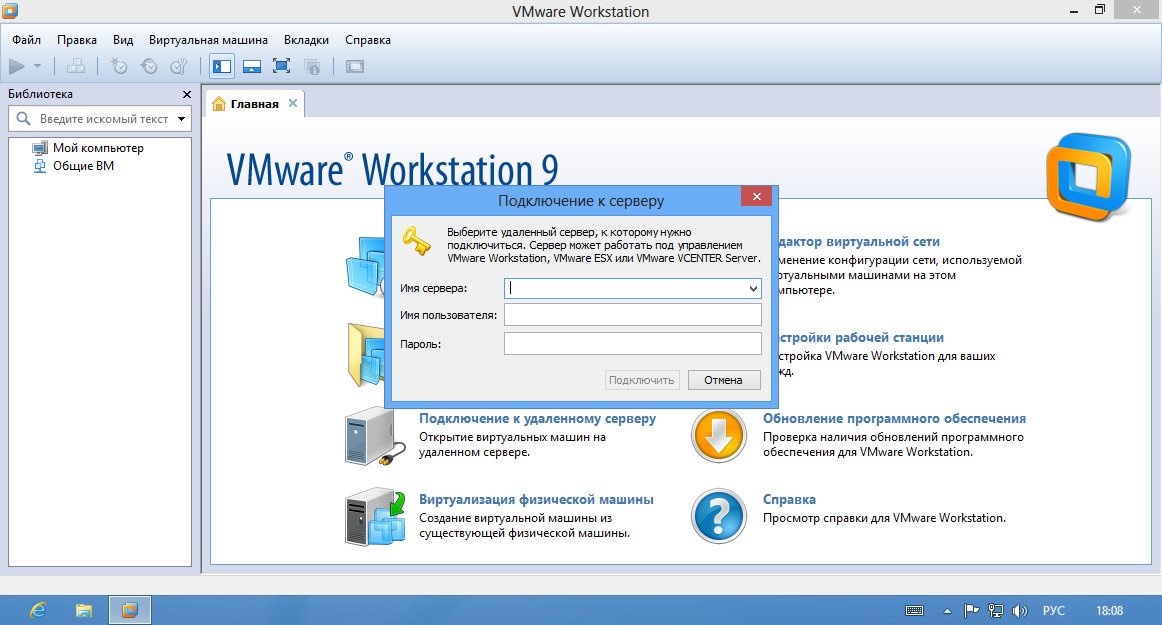Click the Send Ctrl+Alt+Del toolbar icon
1162x625 pixels.
(76, 67)
